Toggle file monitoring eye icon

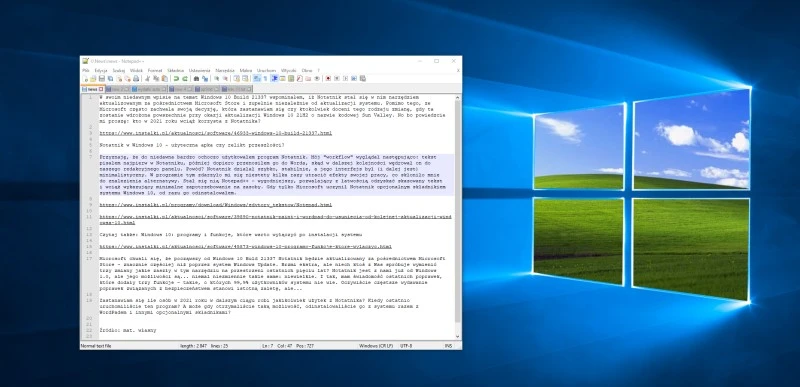pos(317,79)
